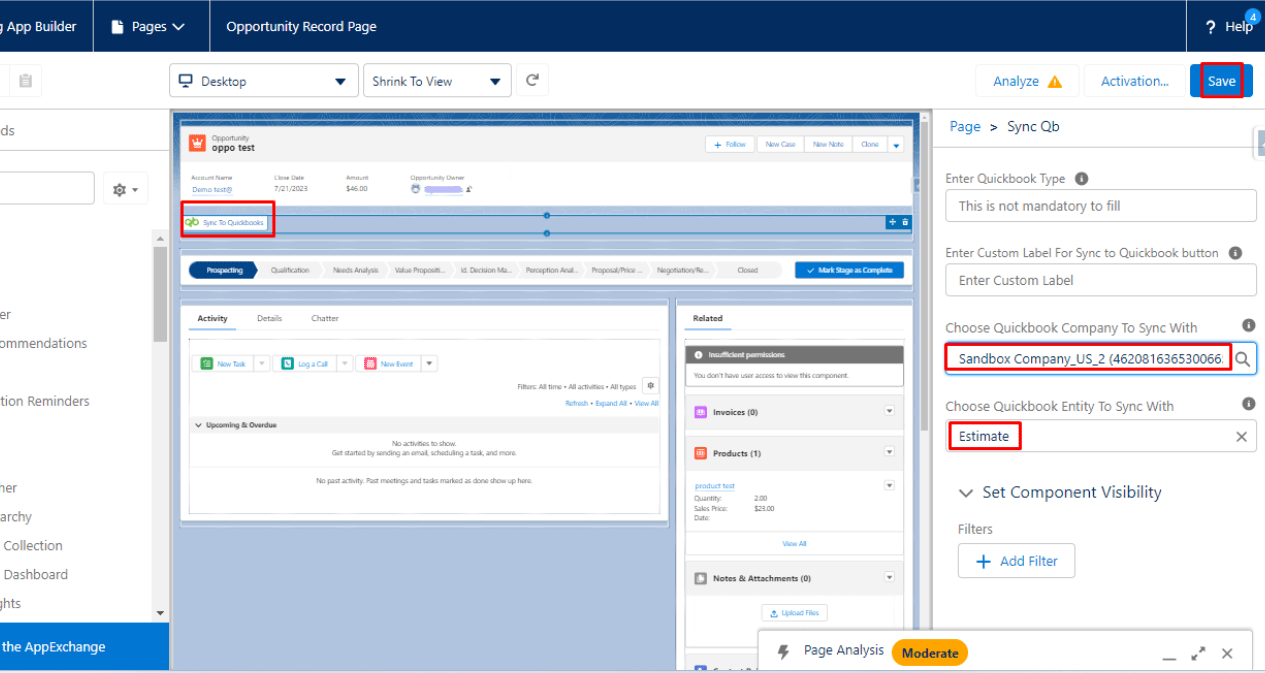The width and height of the screenshot is (1265, 673).
Task: Collapse the Set Component Visibility section
Action: click(x=966, y=493)
